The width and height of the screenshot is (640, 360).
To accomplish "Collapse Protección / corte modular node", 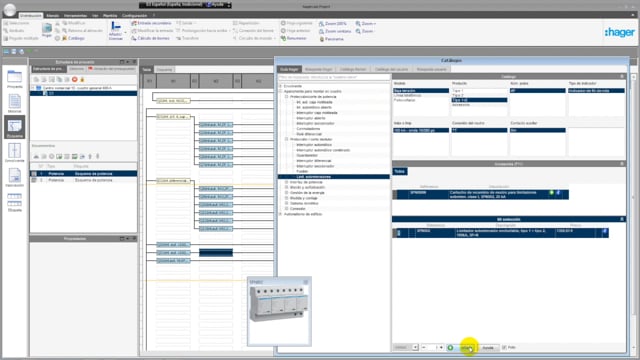I will (287, 139).
